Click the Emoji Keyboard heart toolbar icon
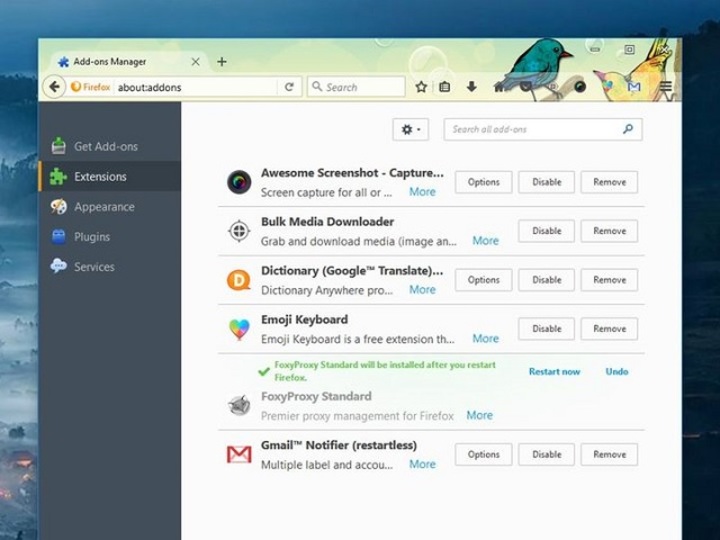The width and height of the screenshot is (720, 540). point(607,87)
